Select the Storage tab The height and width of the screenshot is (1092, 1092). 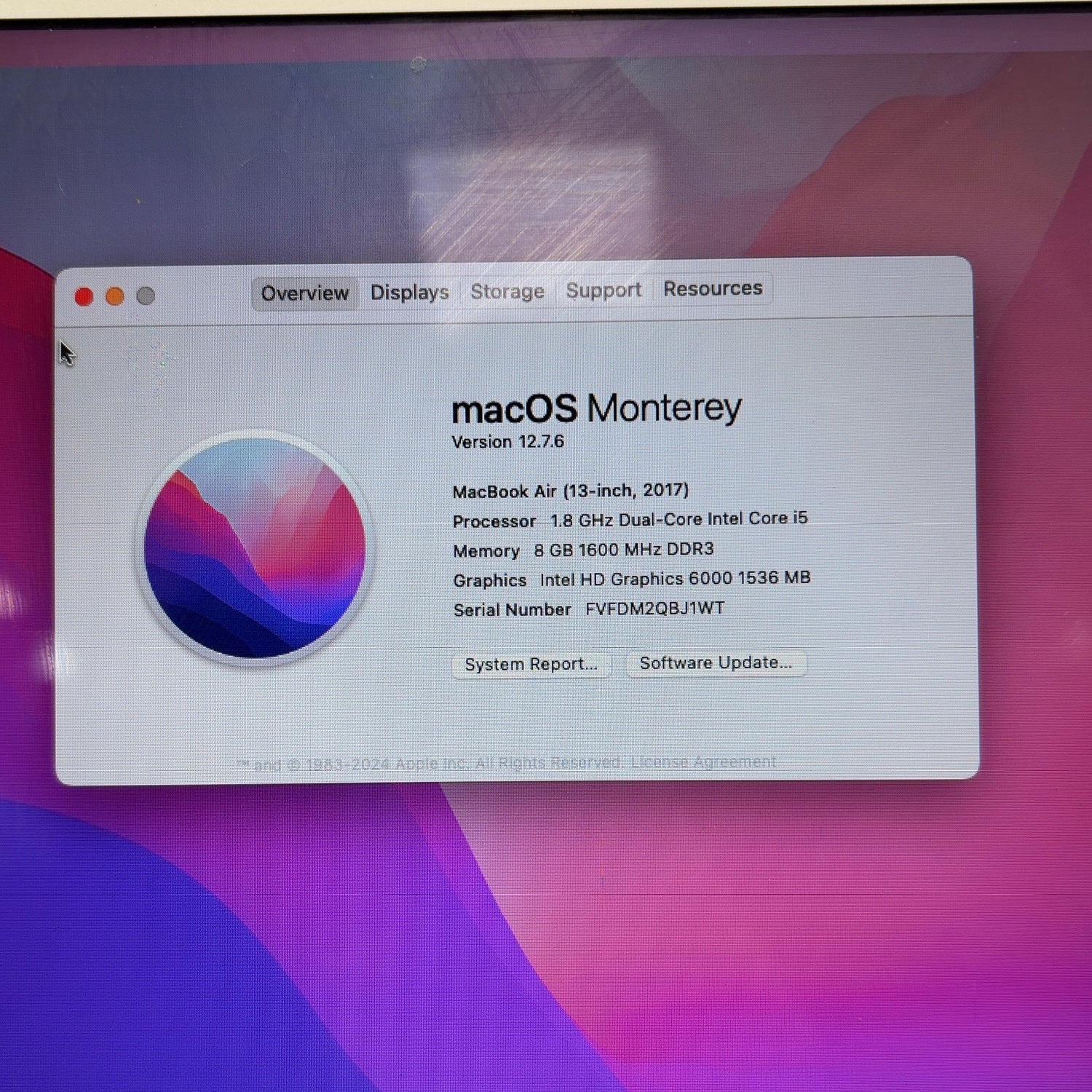[x=507, y=291]
